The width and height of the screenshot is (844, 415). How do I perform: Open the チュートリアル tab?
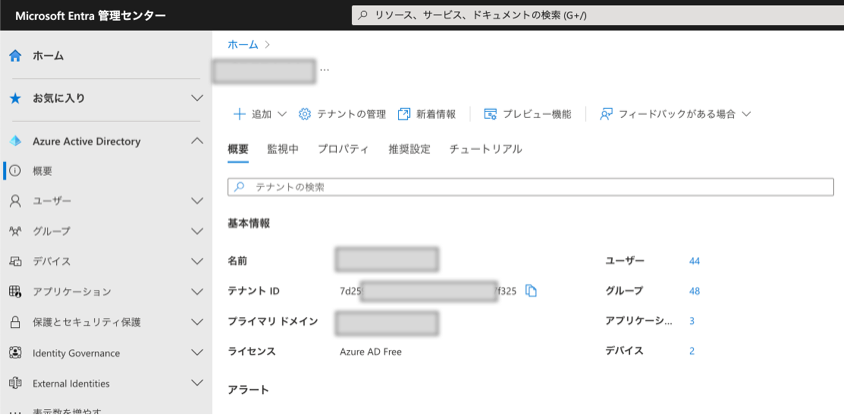point(486,150)
